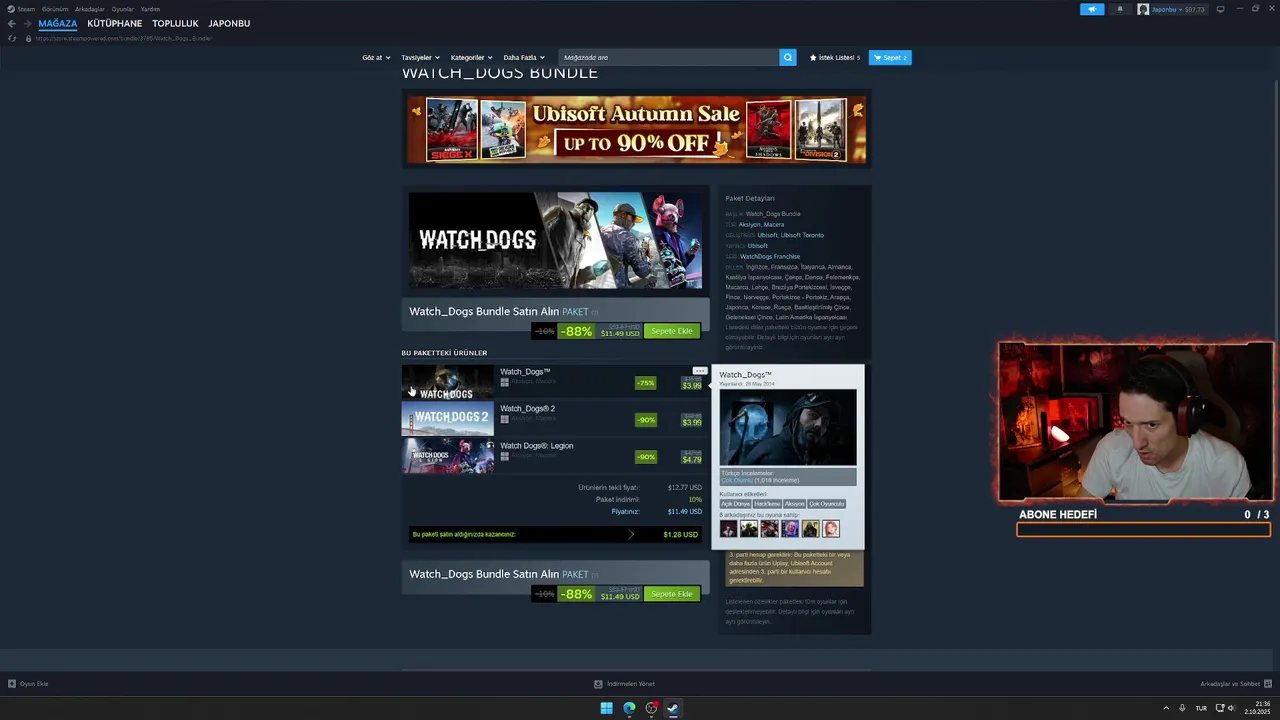Click the fourth friend avatar in popup

790,528
